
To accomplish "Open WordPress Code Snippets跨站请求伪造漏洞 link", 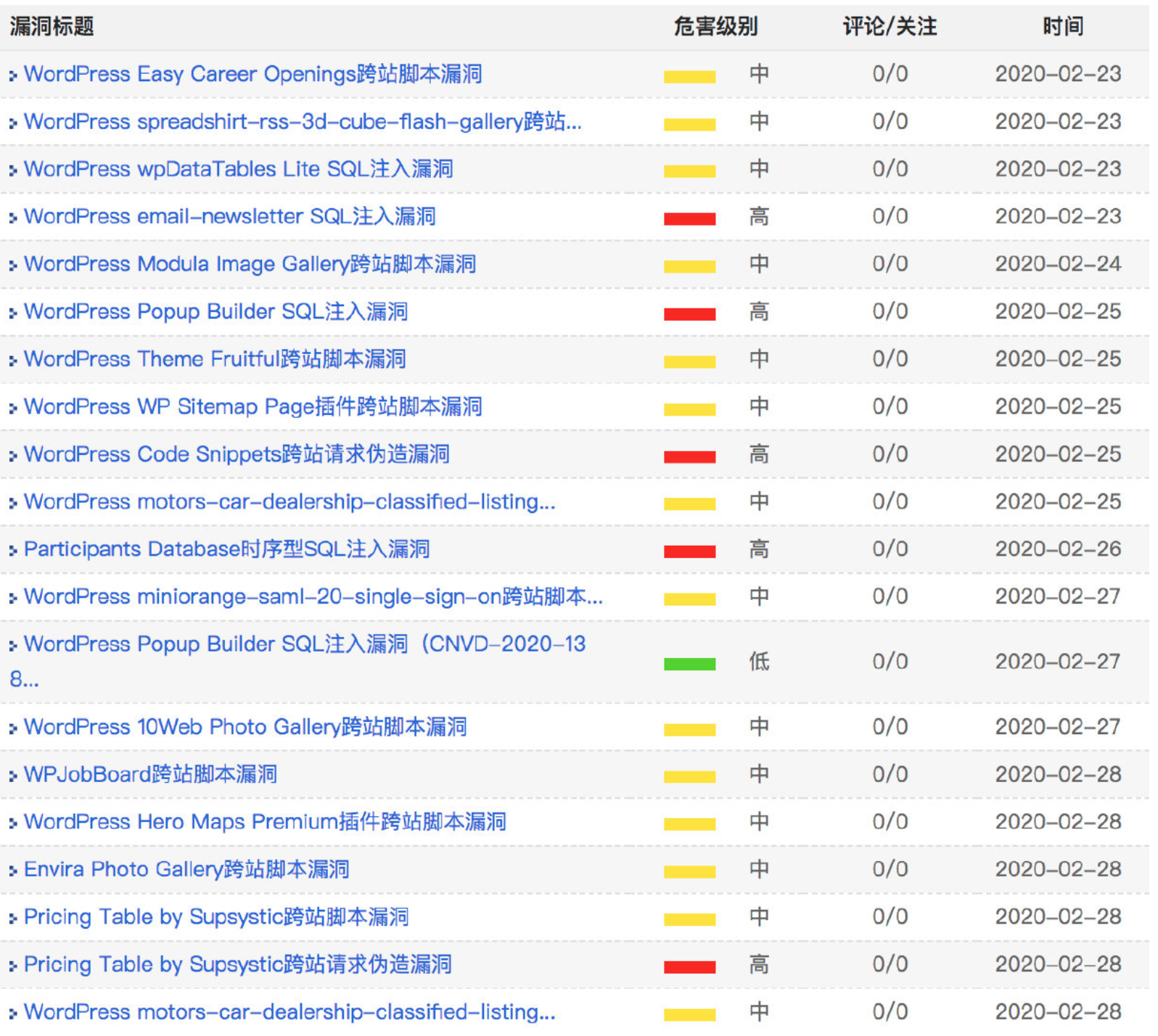I will click(237, 454).
